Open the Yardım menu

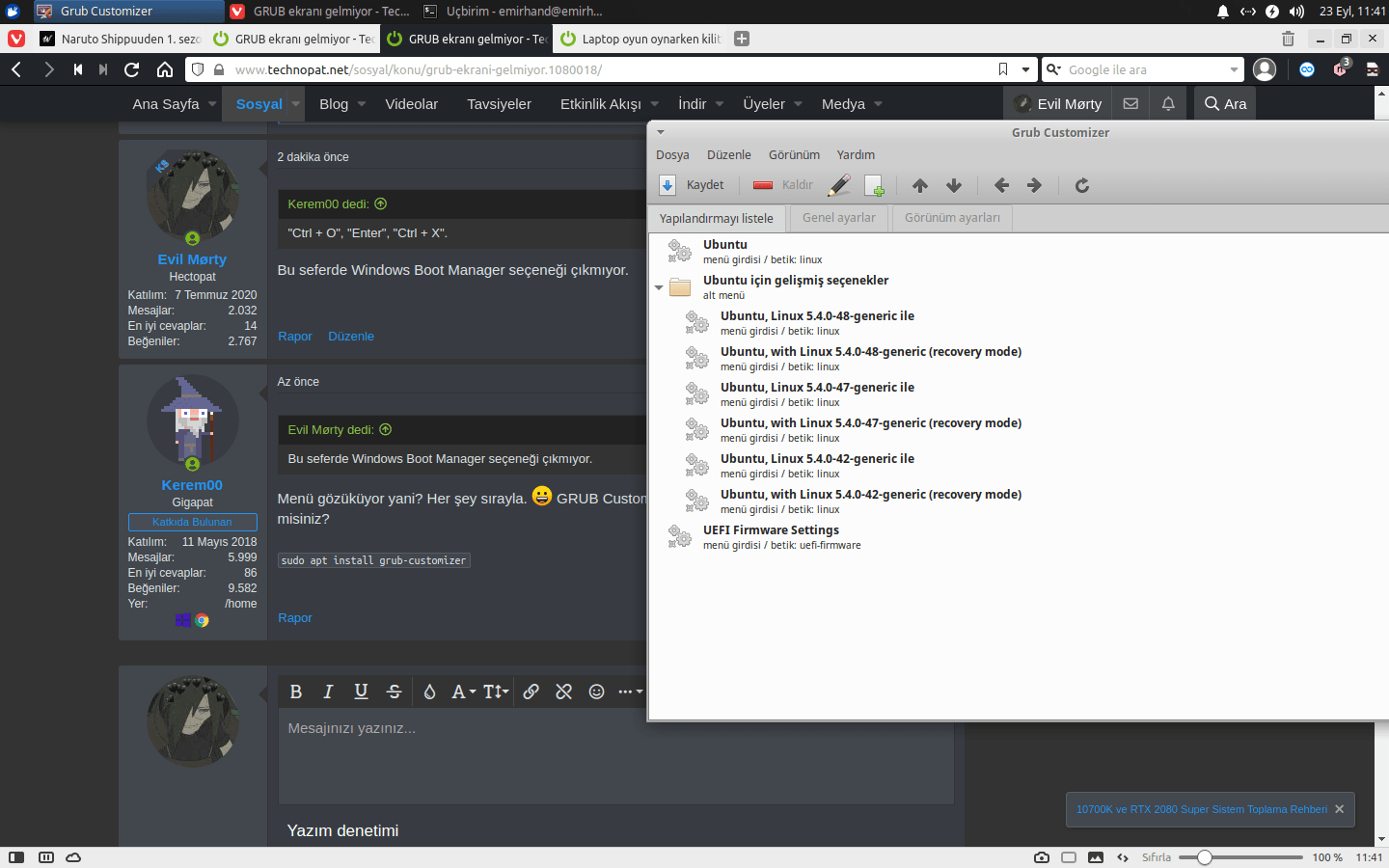[x=856, y=154]
